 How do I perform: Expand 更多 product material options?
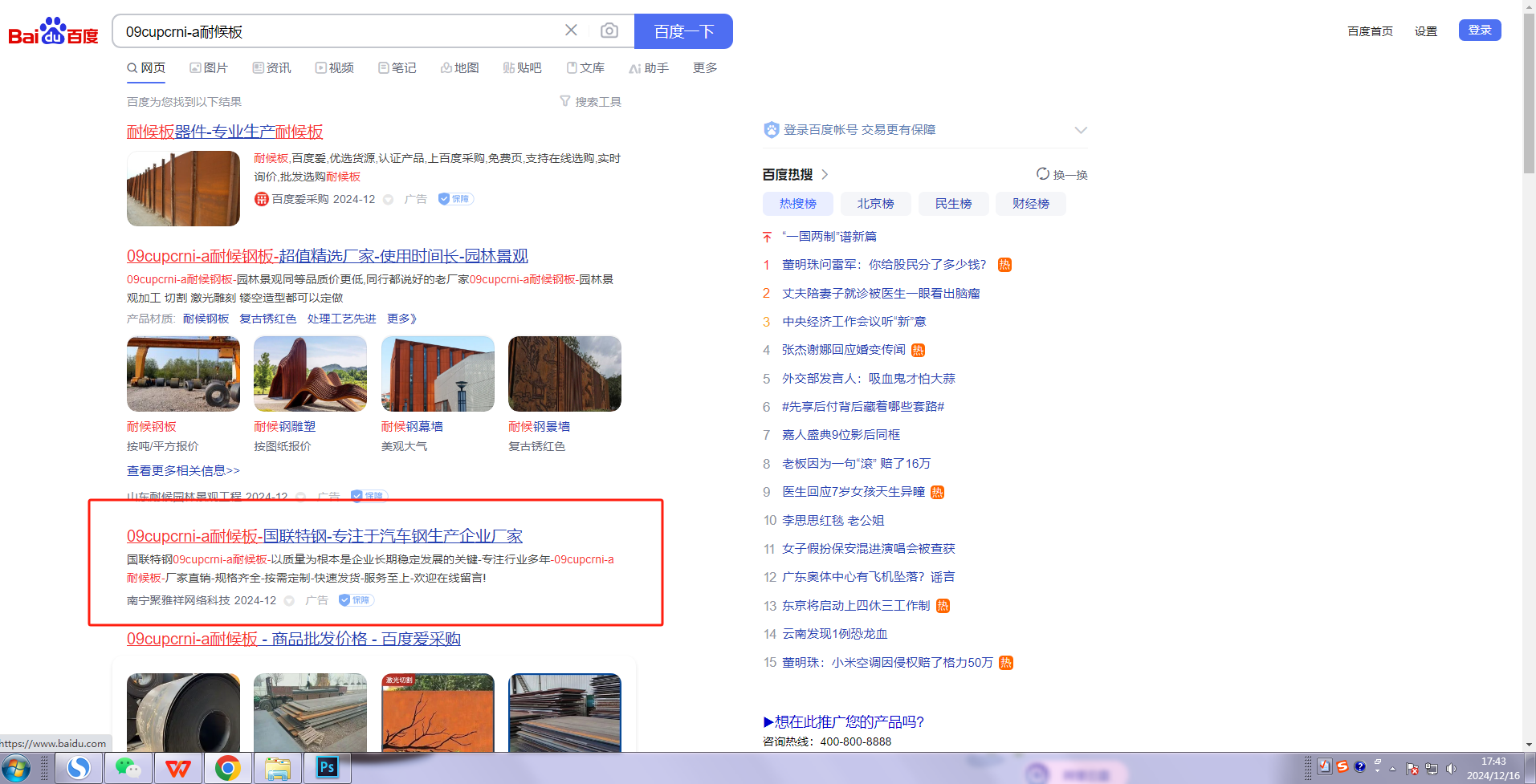pos(401,319)
